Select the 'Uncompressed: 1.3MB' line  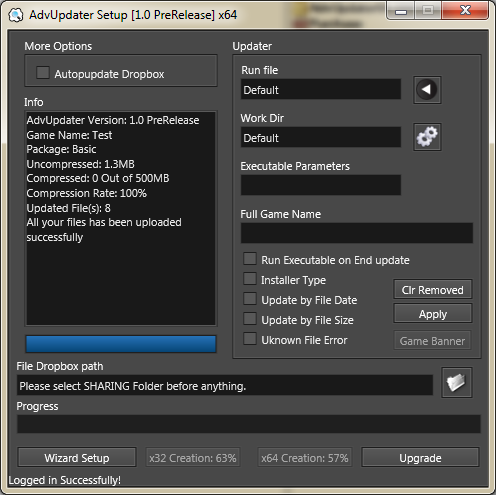[x=81, y=164]
